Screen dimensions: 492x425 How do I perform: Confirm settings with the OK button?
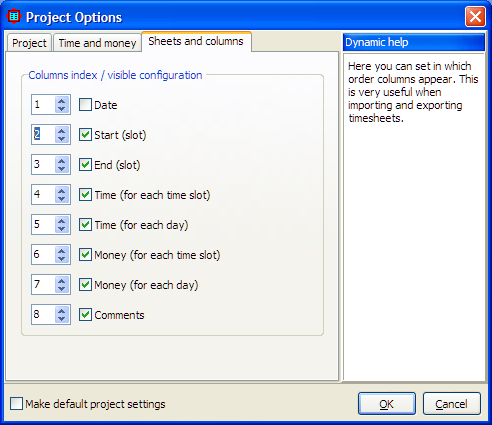pos(387,404)
